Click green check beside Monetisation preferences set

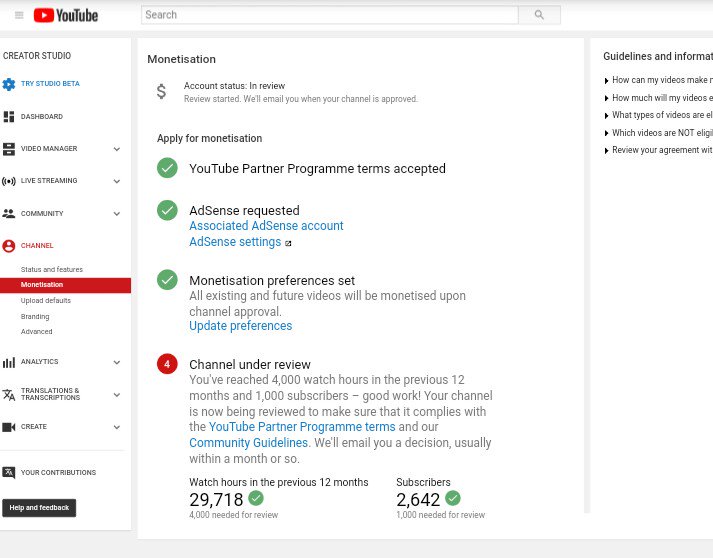167,280
